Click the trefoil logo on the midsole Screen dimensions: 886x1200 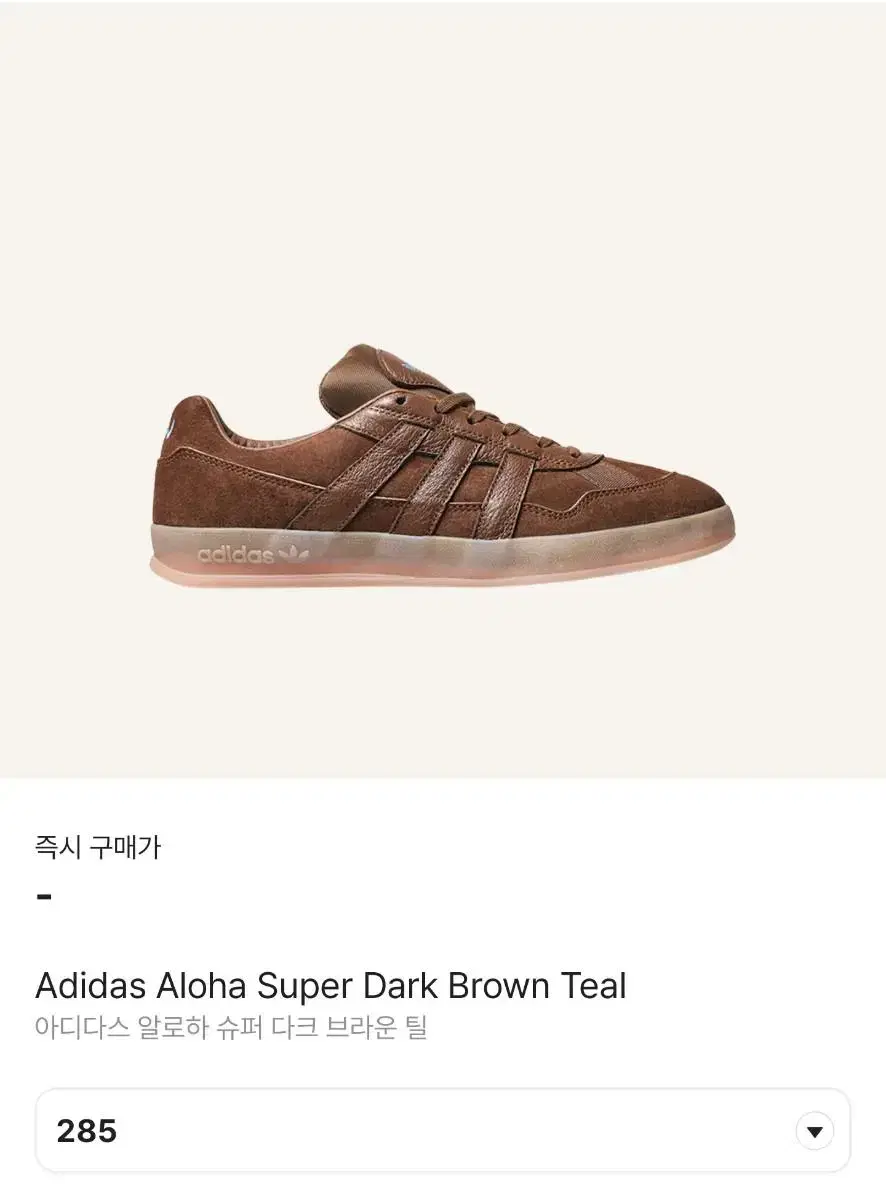coord(294,552)
